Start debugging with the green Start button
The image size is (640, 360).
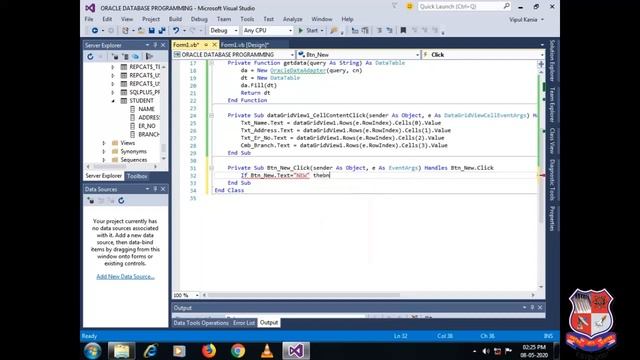[x=309, y=31]
